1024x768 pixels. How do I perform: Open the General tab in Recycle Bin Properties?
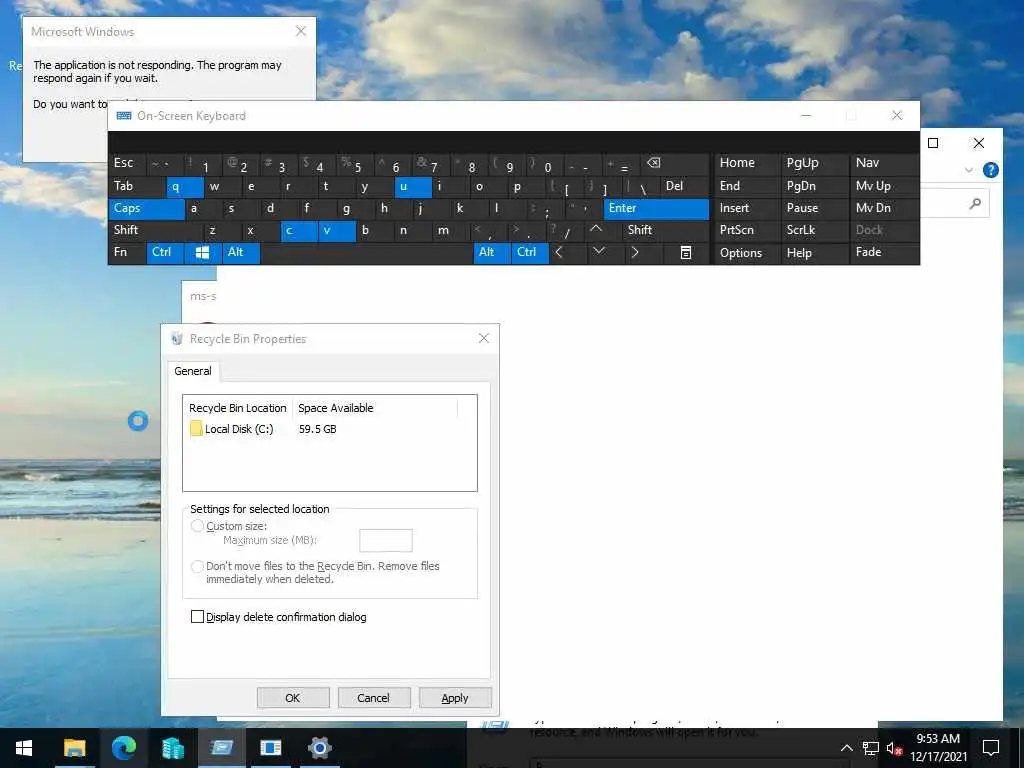193,371
